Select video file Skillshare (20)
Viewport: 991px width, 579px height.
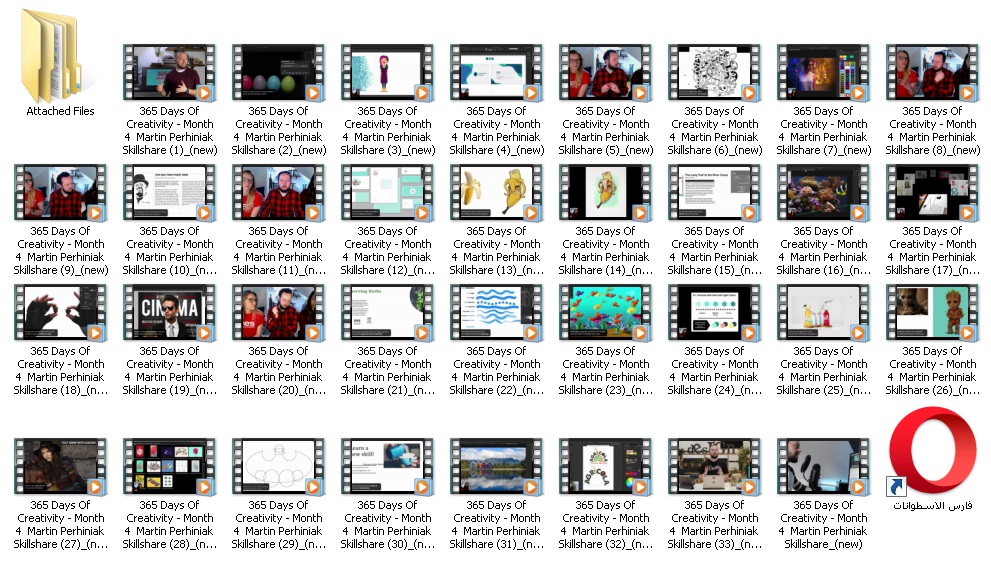coord(279,313)
